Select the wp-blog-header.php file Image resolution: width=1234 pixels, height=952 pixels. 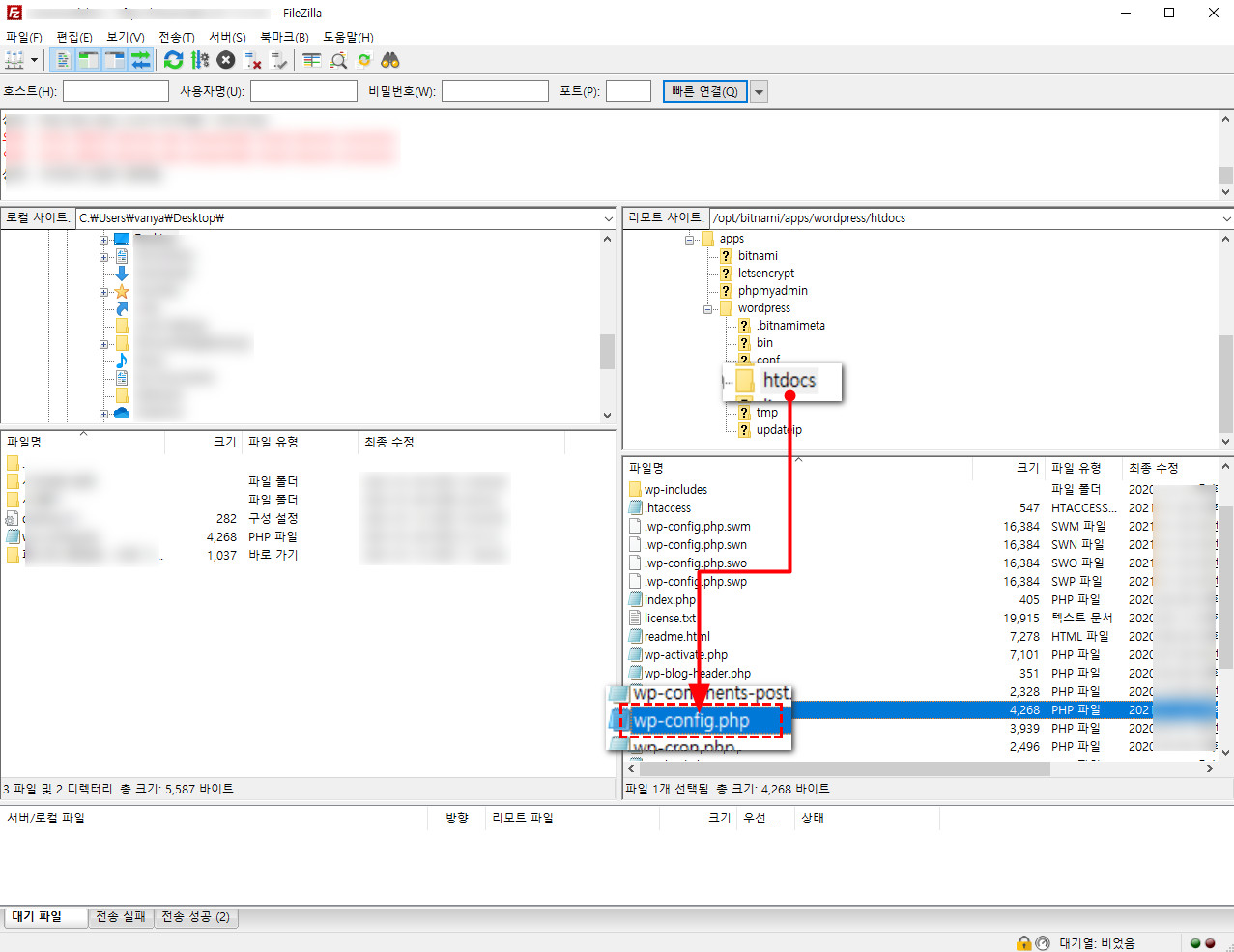pos(697,674)
